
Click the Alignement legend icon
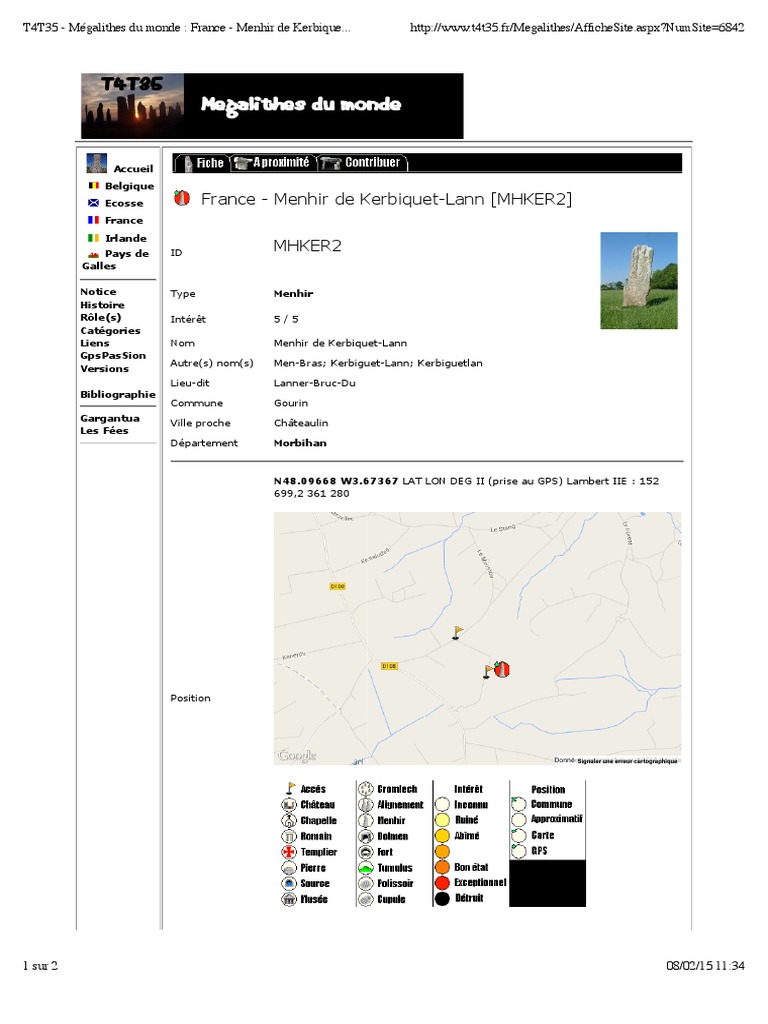pyautogui.click(x=366, y=805)
